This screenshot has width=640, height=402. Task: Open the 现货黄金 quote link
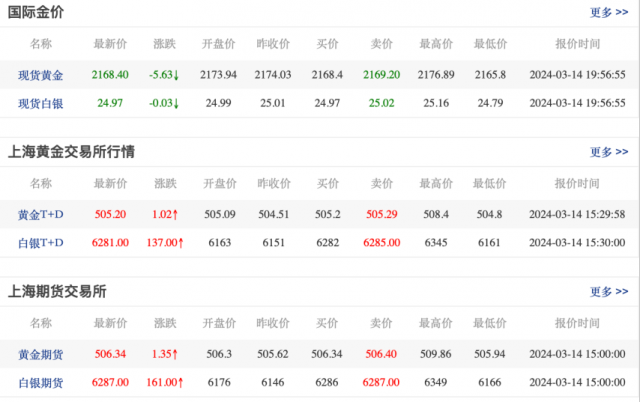pyautogui.click(x=41, y=75)
